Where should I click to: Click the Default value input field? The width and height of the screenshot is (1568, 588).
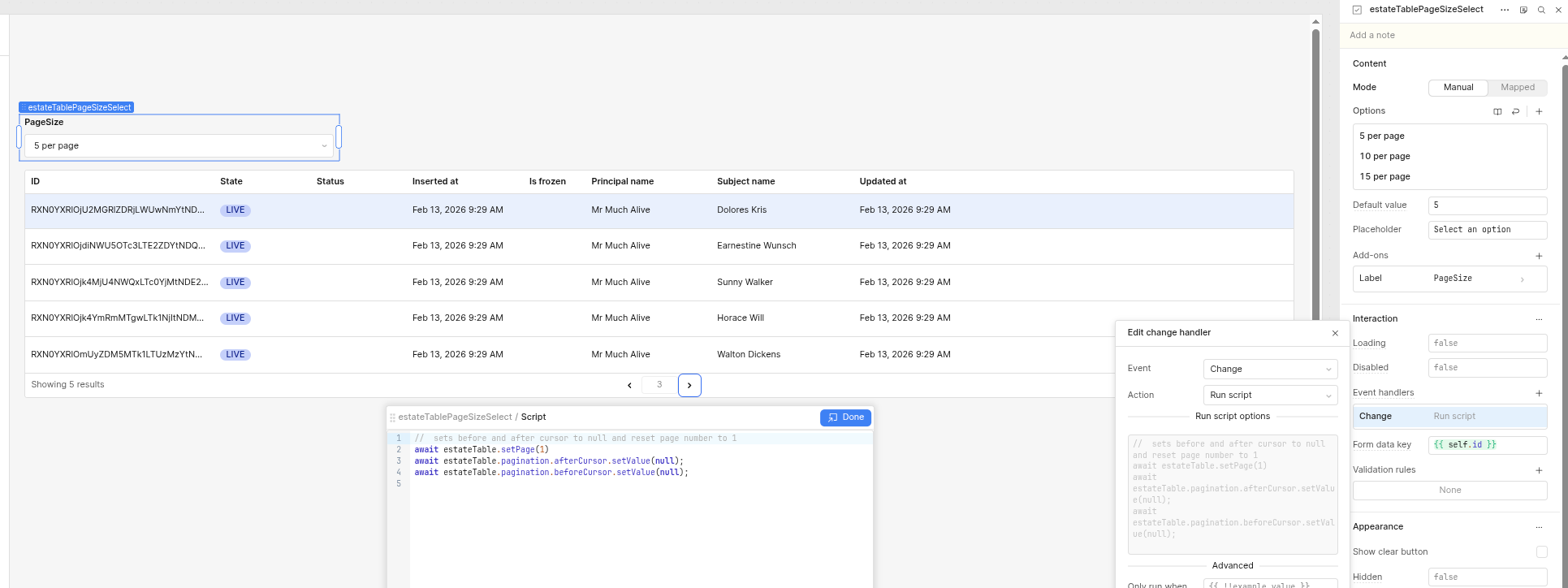coord(1487,205)
